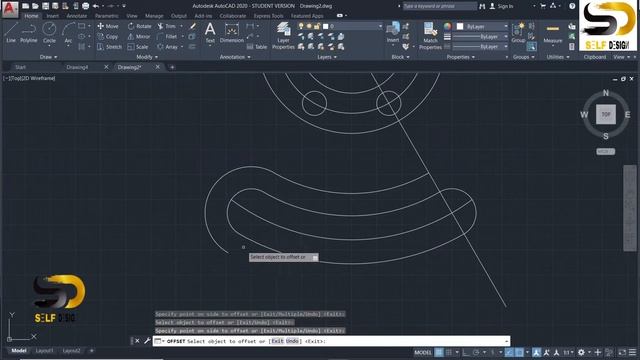Toggle the drawing grid display in status bar

coord(439,352)
